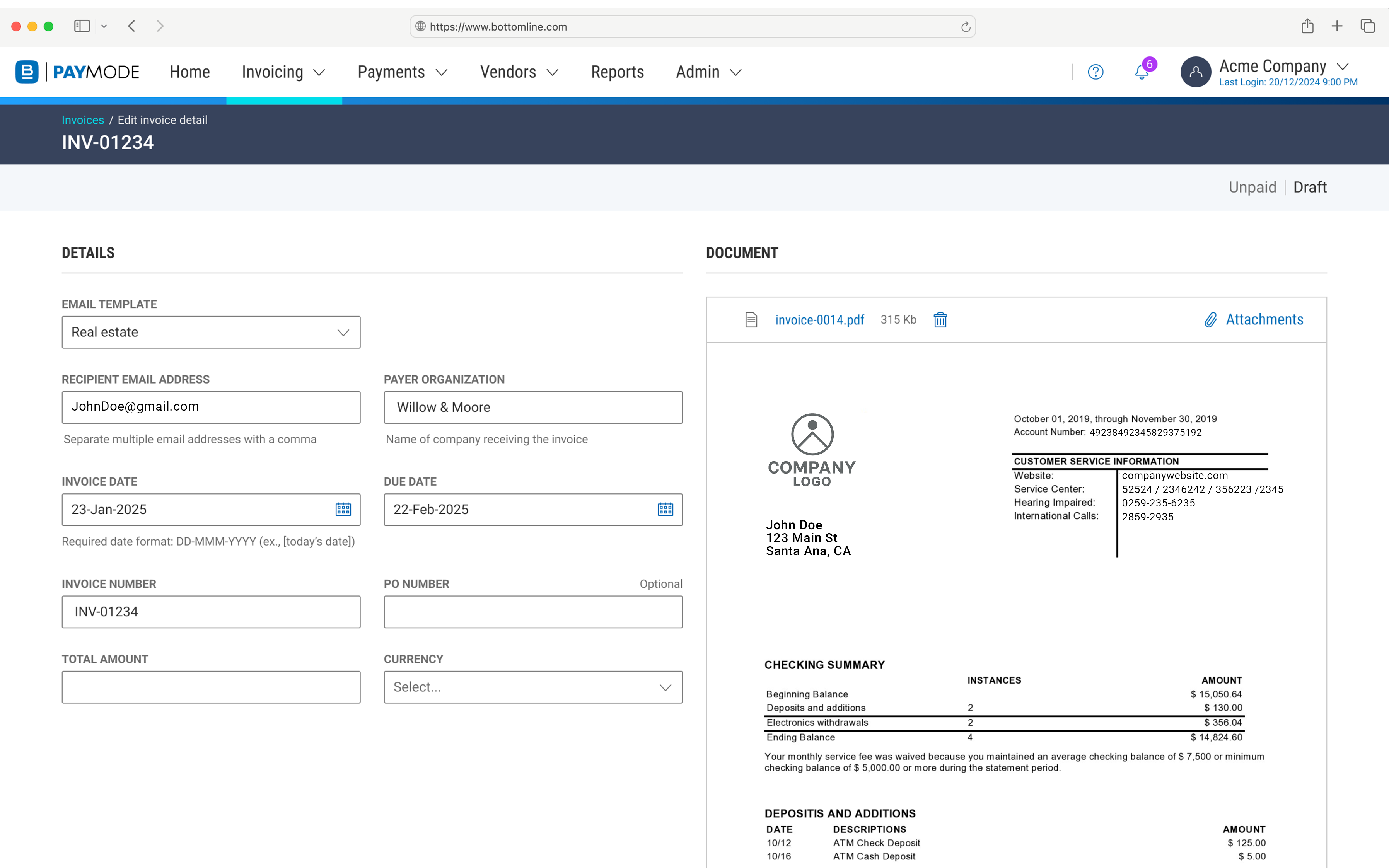Navigate to Invoices breadcrumb link
1389x868 pixels.
83,120
